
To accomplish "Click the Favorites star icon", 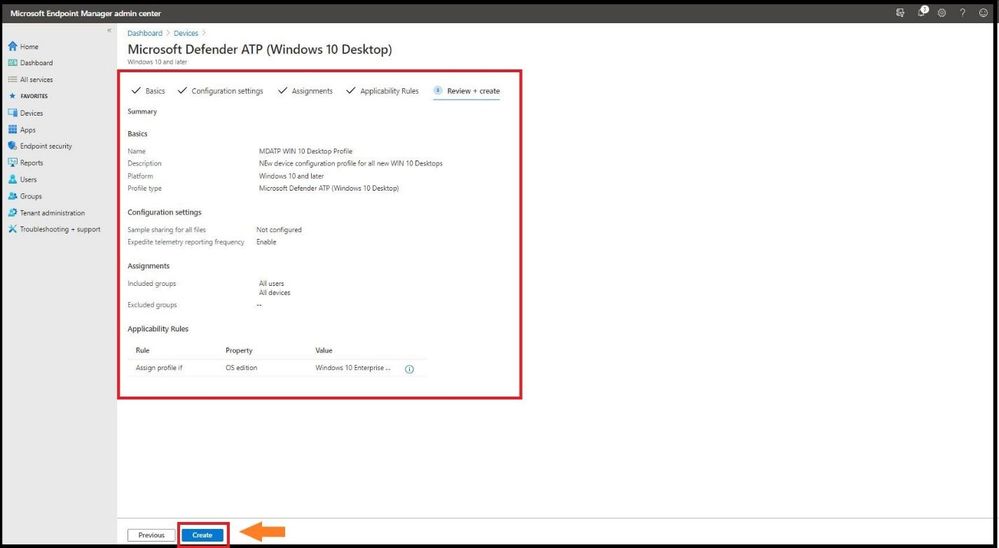I will pos(13,96).
